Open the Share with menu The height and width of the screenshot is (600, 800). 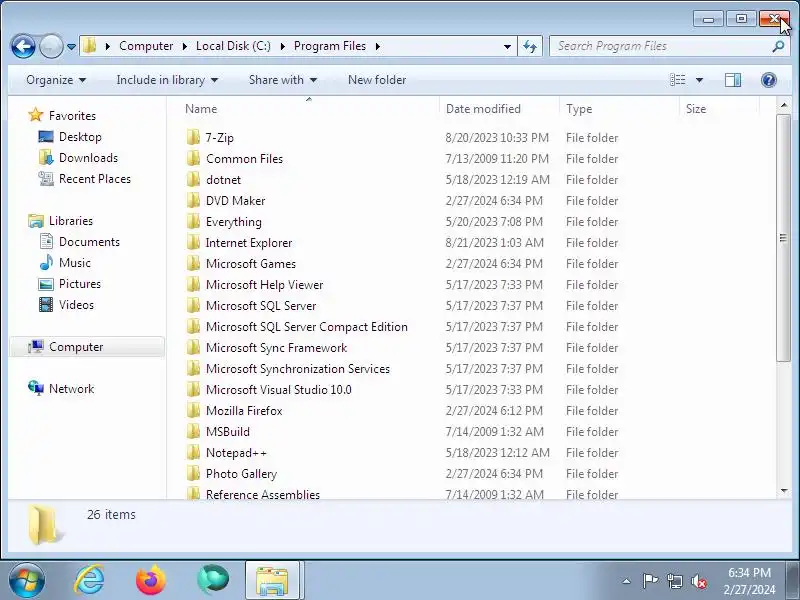tap(283, 80)
